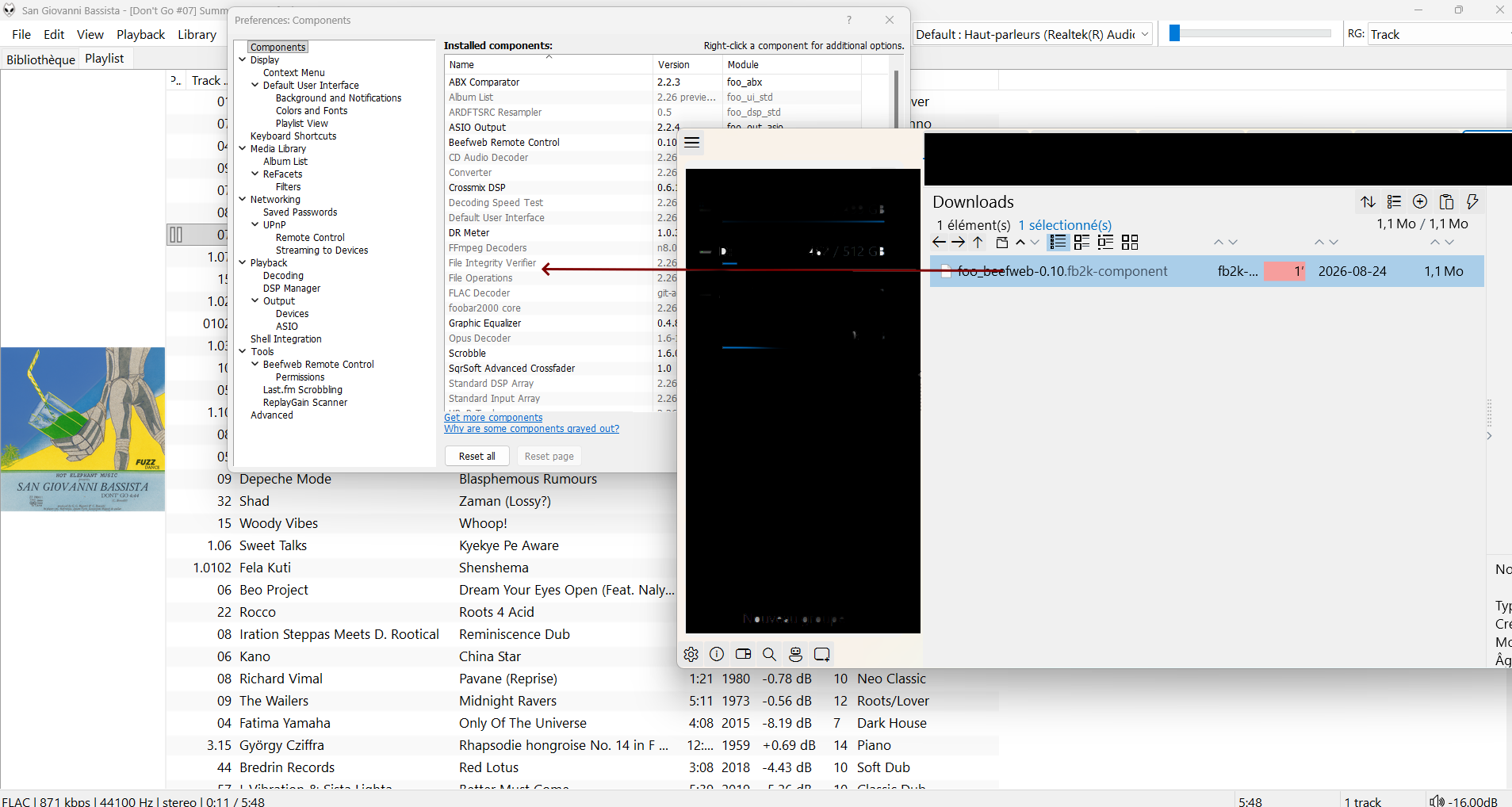Collapse the Display tree node
Screen dimensions: 1512x807
coord(243,59)
